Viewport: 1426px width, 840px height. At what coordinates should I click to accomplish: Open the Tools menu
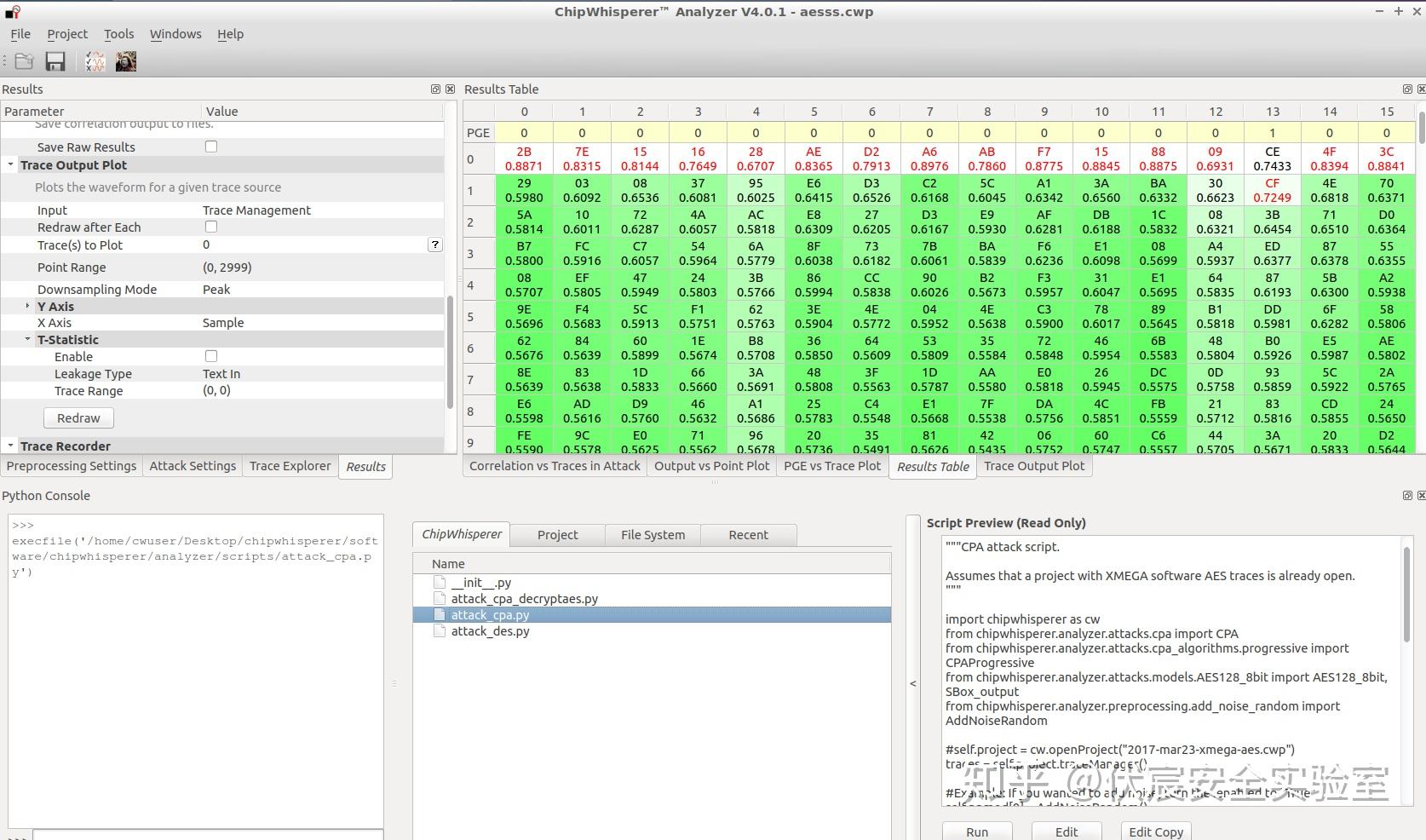(x=118, y=34)
